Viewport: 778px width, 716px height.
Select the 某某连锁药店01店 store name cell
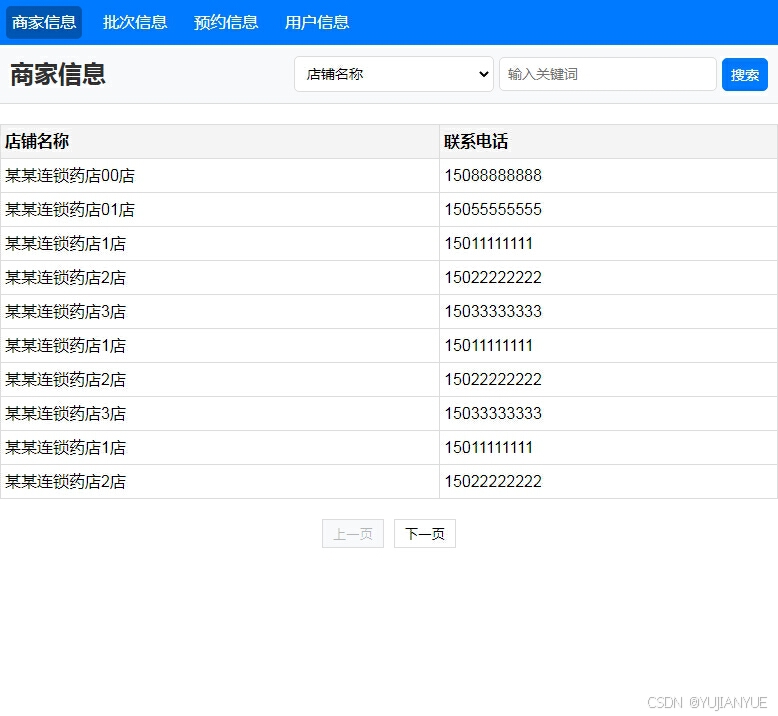tap(220, 209)
